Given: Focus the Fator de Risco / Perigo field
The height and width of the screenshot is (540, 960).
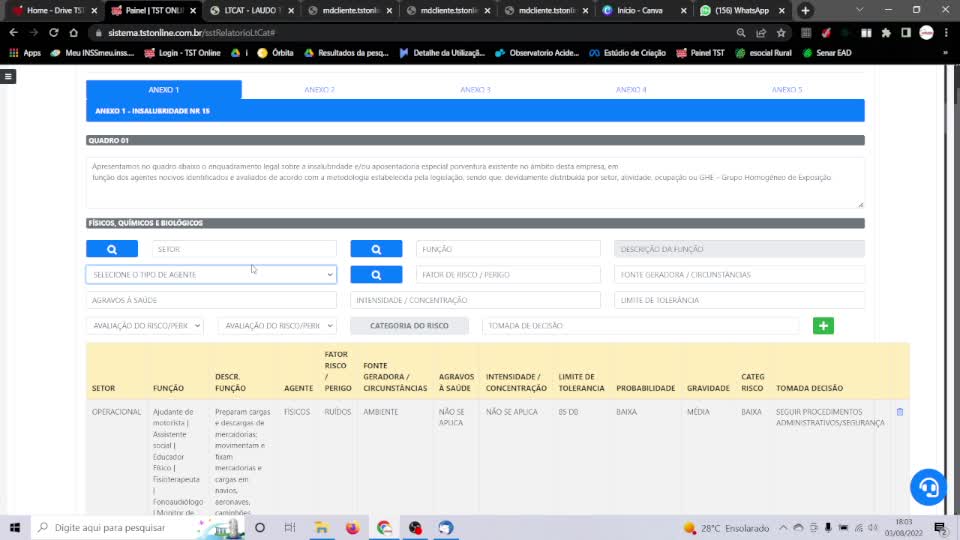Looking at the screenshot, I should (x=508, y=275).
